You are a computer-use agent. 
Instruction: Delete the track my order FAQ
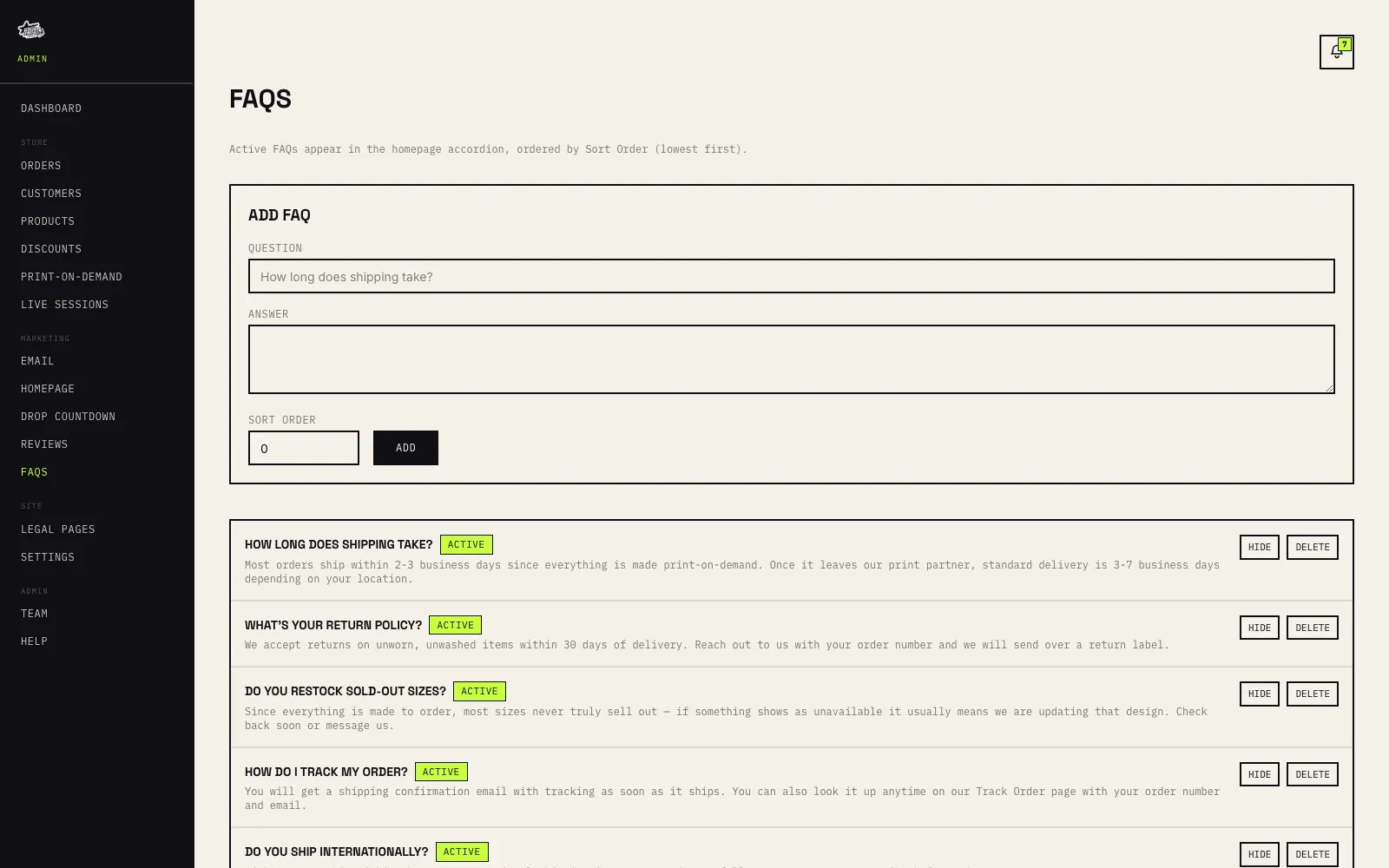click(1312, 774)
